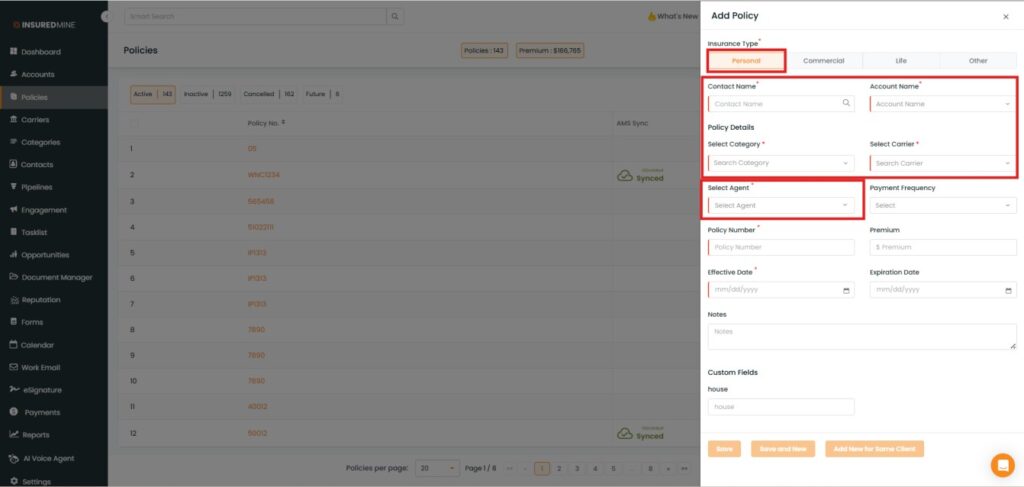Switch to the Cancelled policies tab
1024x487 pixels.
[x=268, y=94]
